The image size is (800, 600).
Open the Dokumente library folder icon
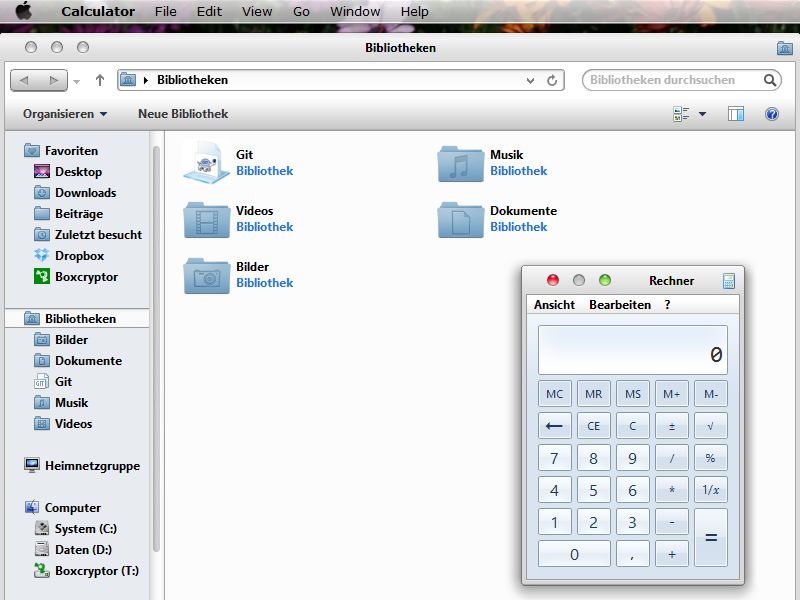coord(460,220)
